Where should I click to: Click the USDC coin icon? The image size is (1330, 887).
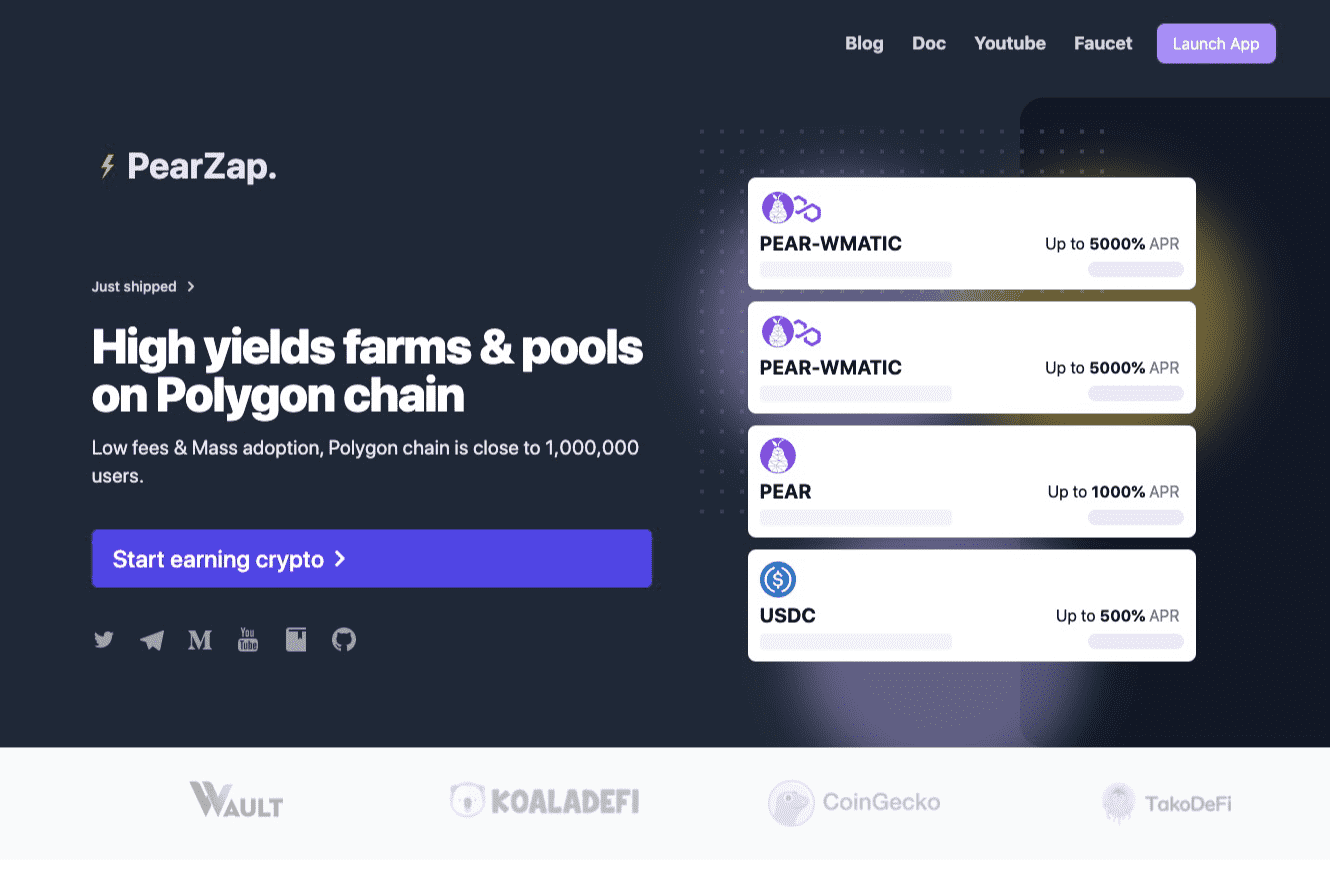pos(778,579)
